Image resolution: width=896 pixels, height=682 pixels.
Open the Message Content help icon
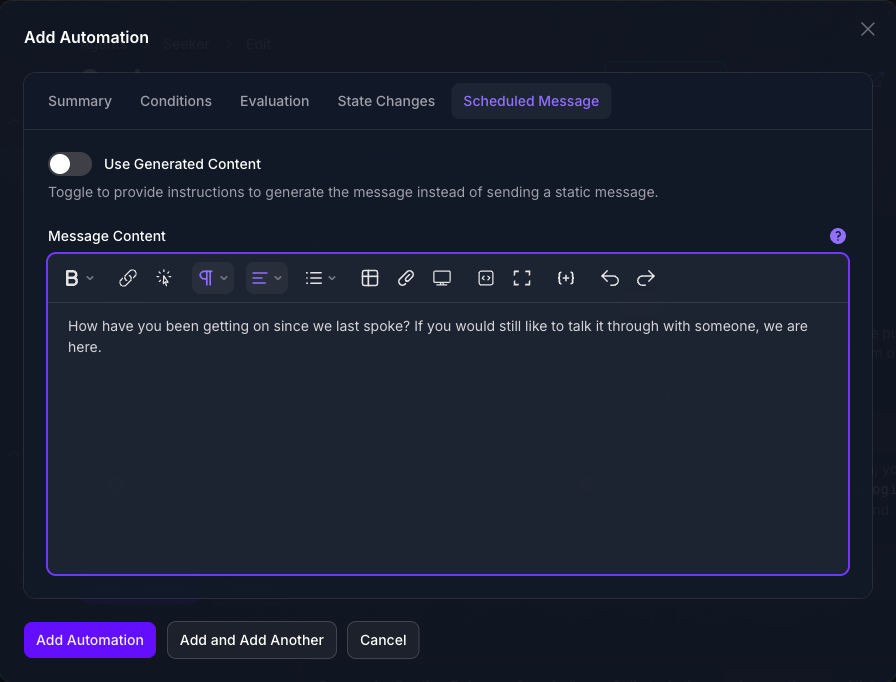(838, 236)
